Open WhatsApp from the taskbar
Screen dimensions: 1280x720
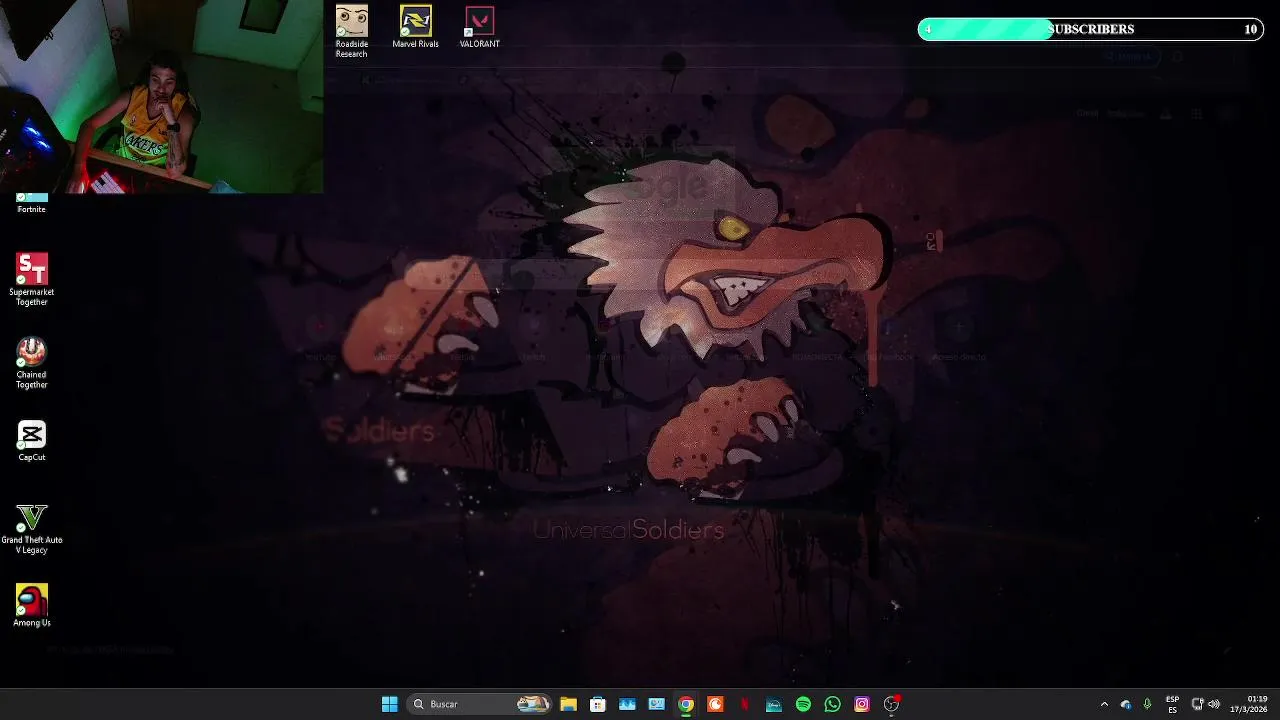pos(832,704)
